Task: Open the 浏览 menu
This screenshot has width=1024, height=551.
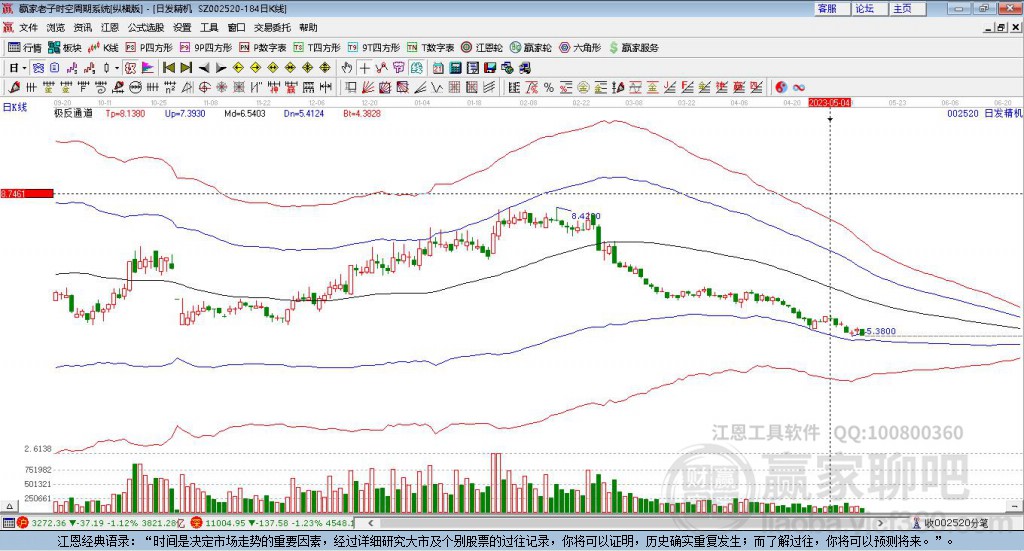Action: [x=56, y=27]
